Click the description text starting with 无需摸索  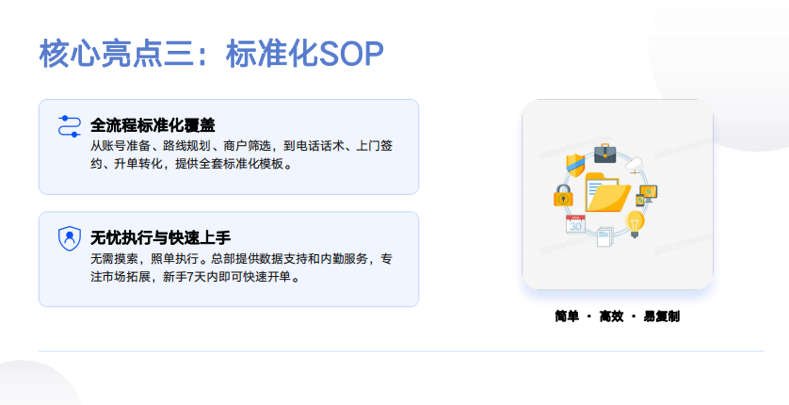tap(240, 267)
